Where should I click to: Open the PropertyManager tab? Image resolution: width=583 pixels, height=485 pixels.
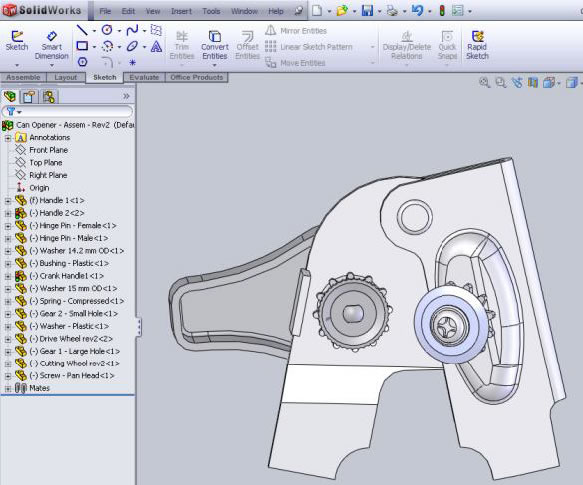pyautogui.click(x=29, y=97)
